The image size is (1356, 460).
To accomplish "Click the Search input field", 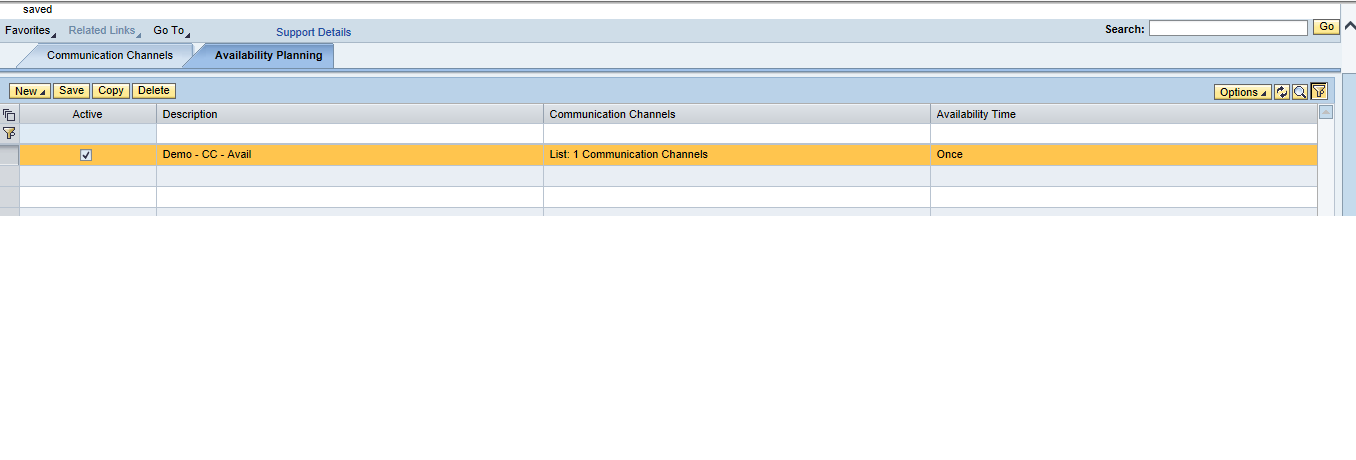I will [1227, 28].
